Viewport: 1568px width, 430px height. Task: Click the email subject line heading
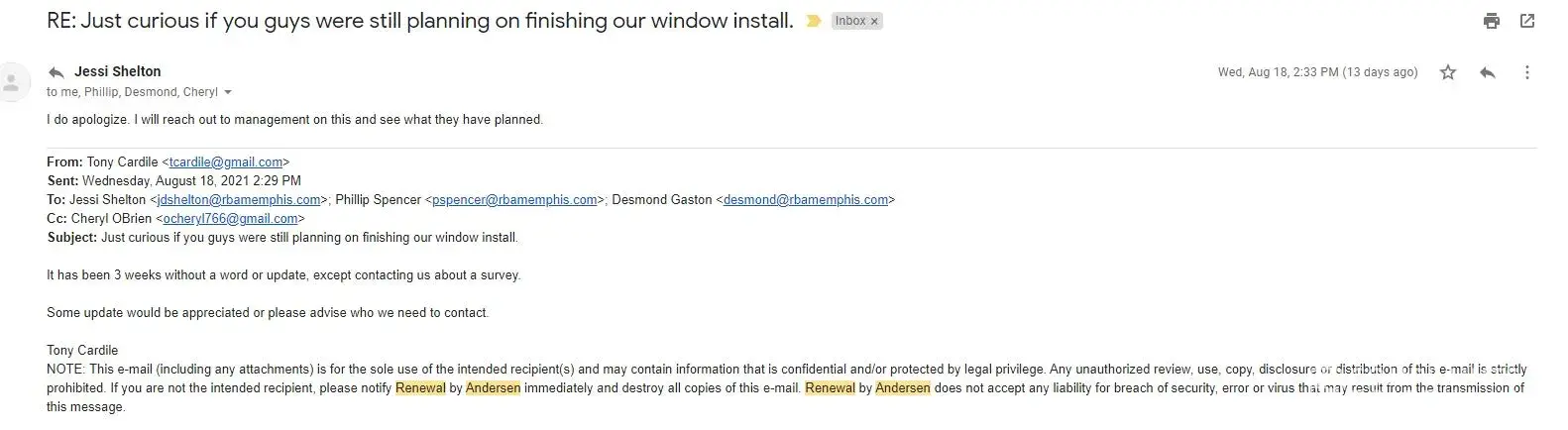tap(419, 21)
